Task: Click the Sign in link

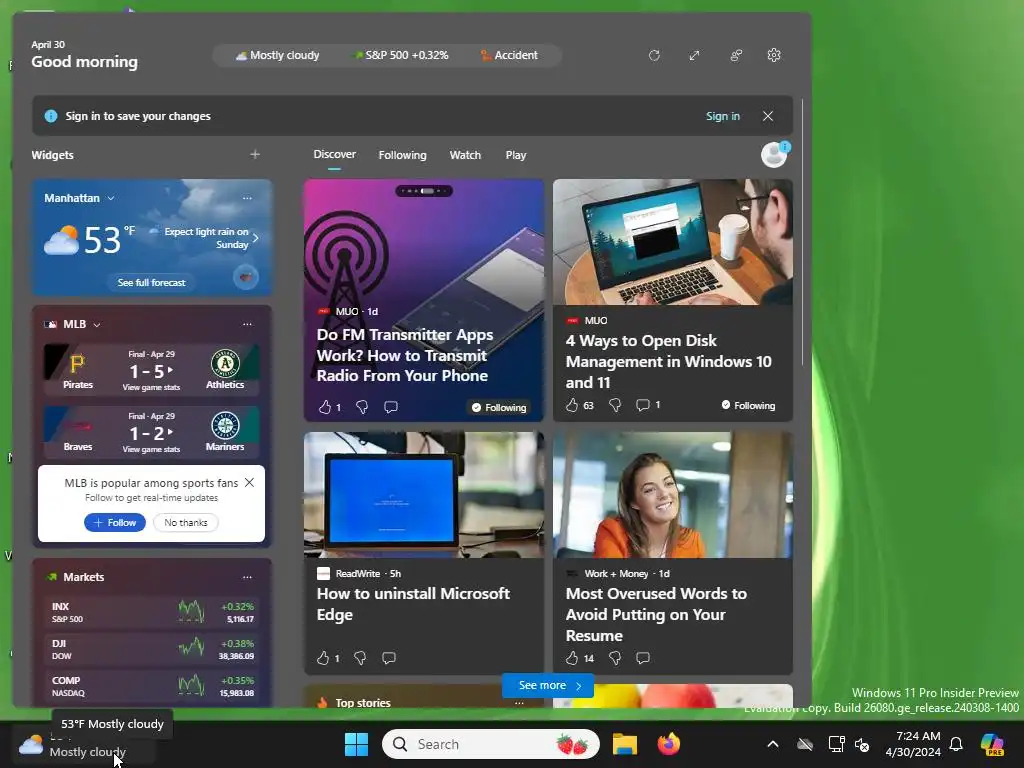Action: pyautogui.click(x=722, y=116)
